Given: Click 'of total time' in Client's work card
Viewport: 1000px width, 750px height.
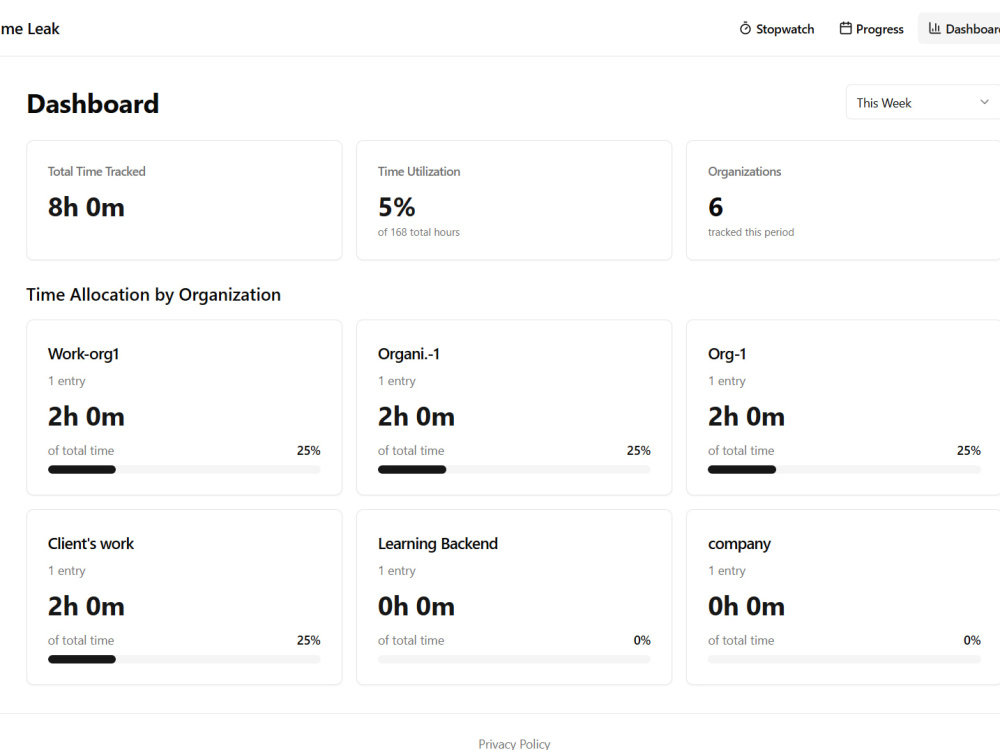Looking at the screenshot, I should tap(81, 640).
